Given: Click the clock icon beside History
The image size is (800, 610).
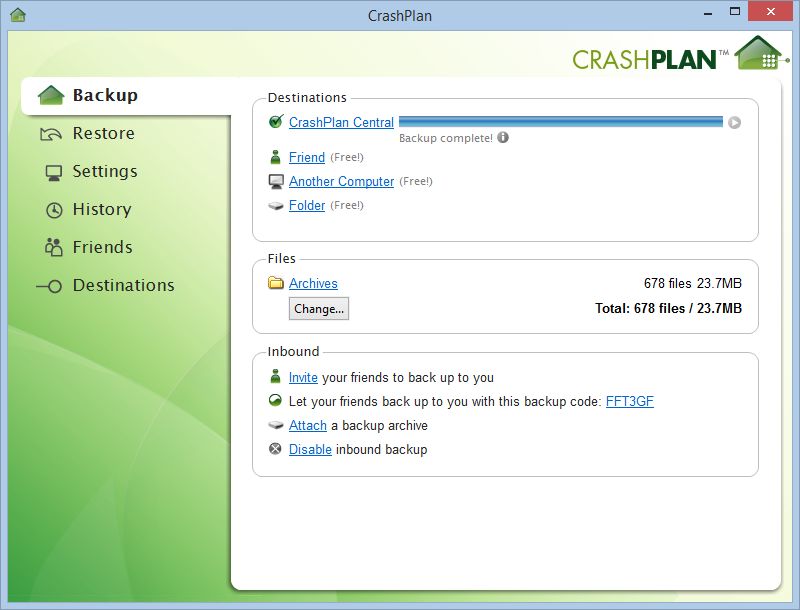Looking at the screenshot, I should (x=54, y=210).
